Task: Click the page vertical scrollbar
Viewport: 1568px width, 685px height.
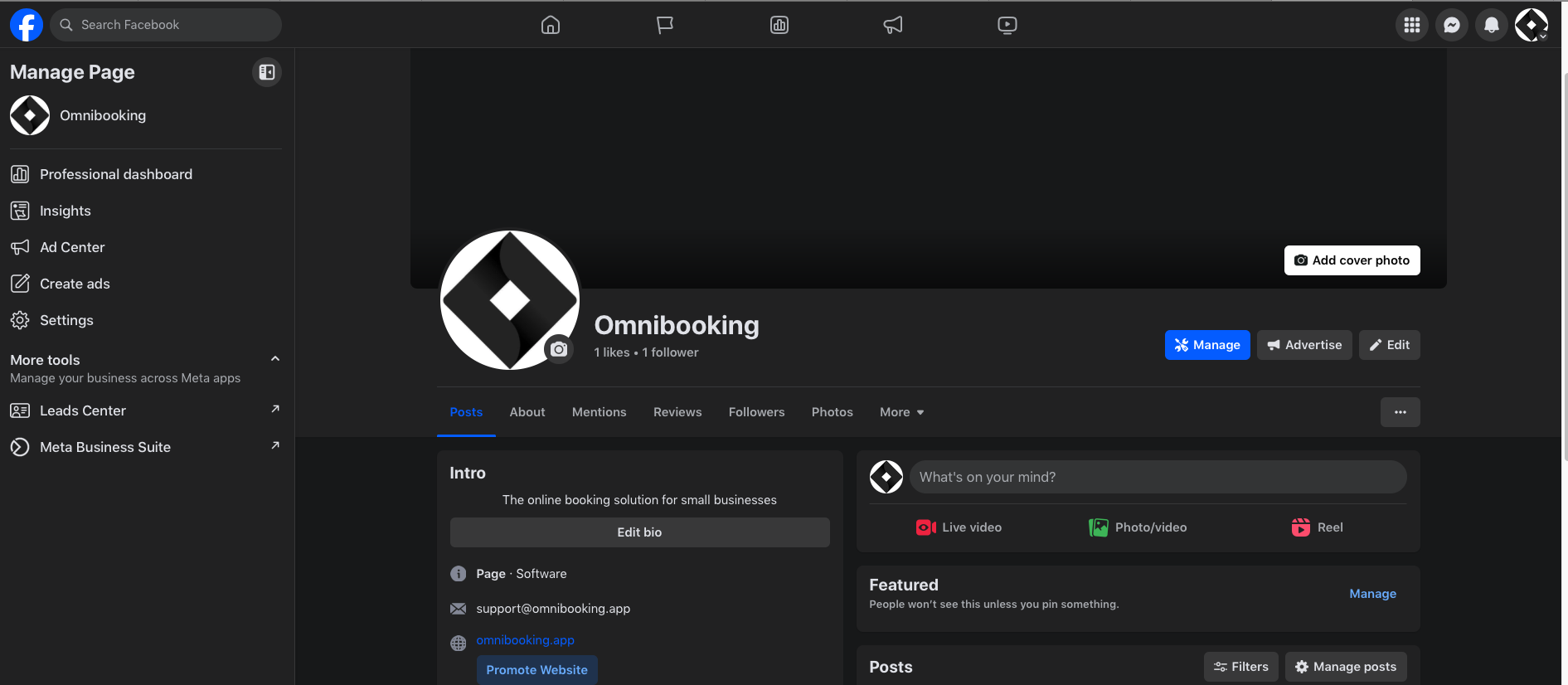Action: pyautogui.click(x=1565, y=265)
